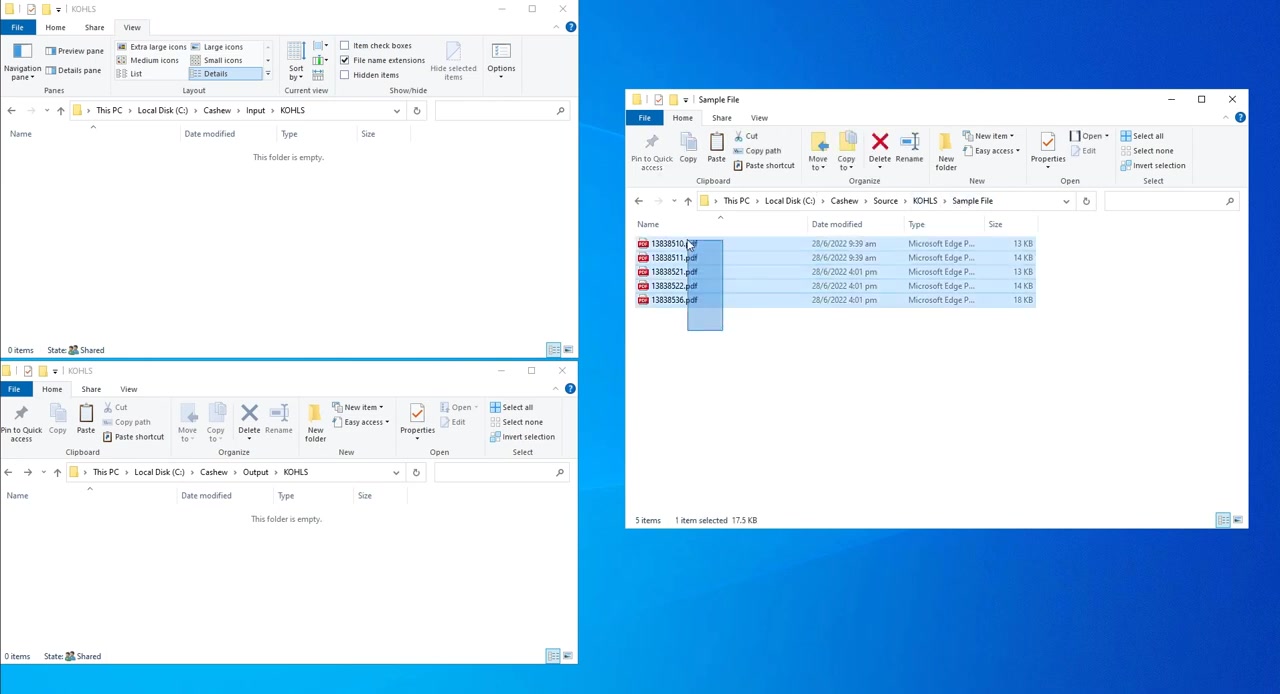1280x694 pixels.
Task: Pin current folder to Quick access
Action: click(x=651, y=150)
